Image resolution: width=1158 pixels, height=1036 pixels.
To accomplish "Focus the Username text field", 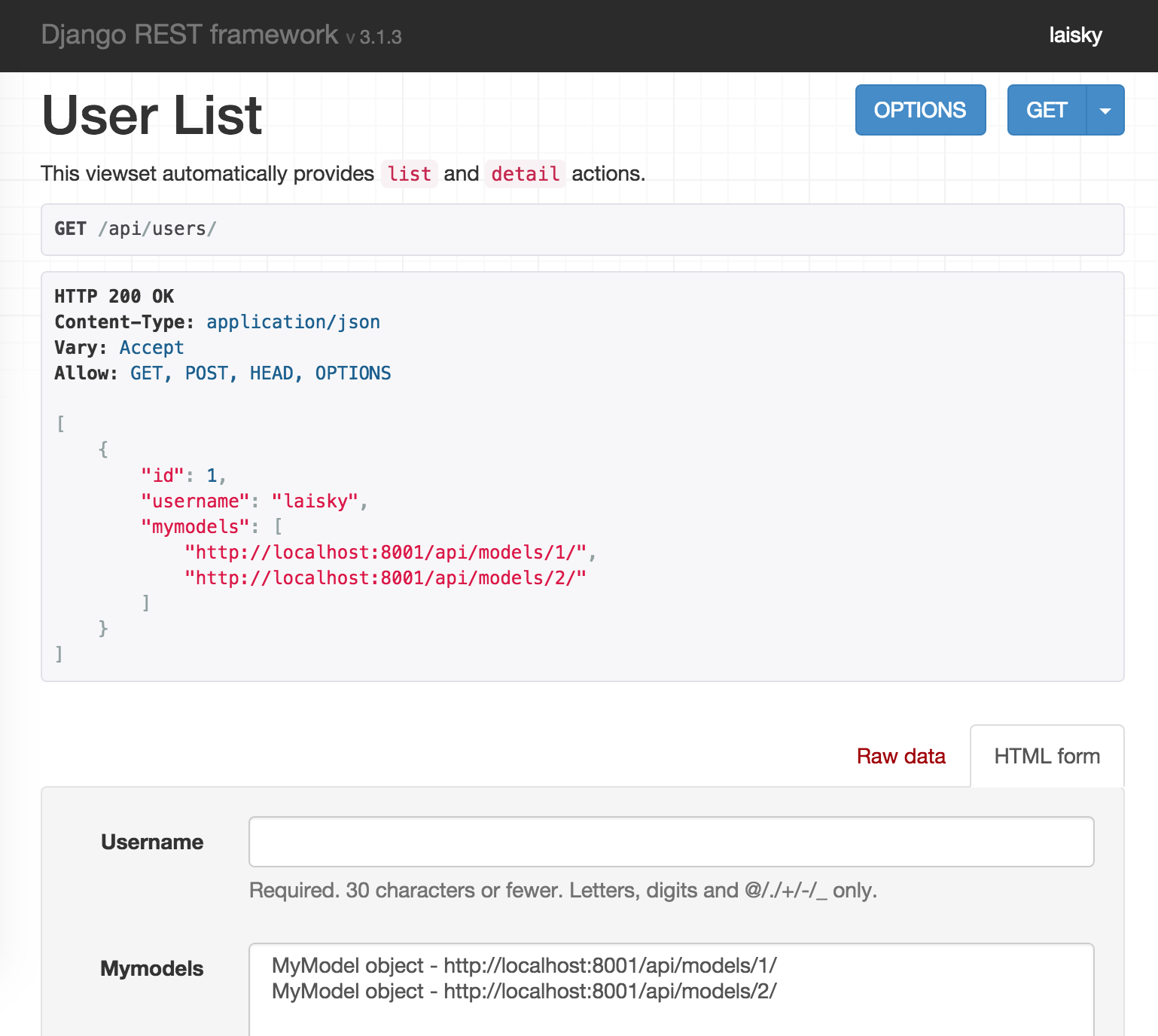I will [671, 842].
